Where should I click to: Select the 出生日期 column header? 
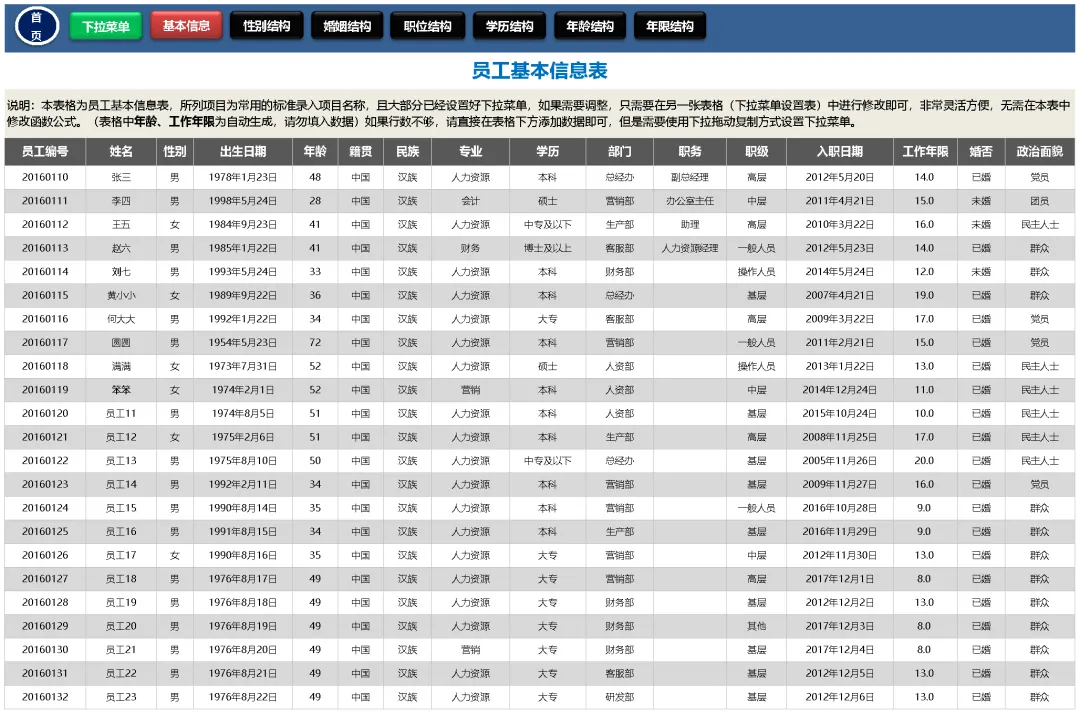(x=243, y=151)
